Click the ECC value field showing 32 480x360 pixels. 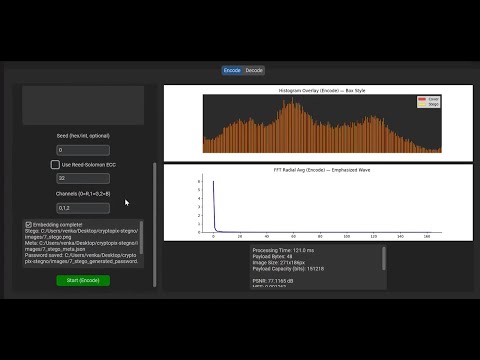[x=83, y=178]
